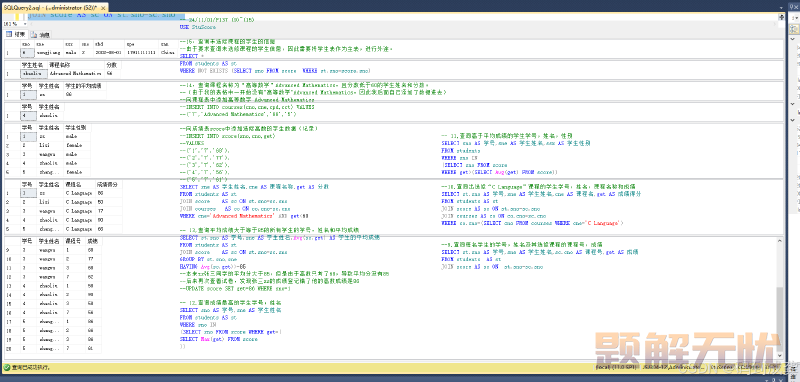Click the 课程号 column header
This screenshot has width=800, height=382.
73,241
